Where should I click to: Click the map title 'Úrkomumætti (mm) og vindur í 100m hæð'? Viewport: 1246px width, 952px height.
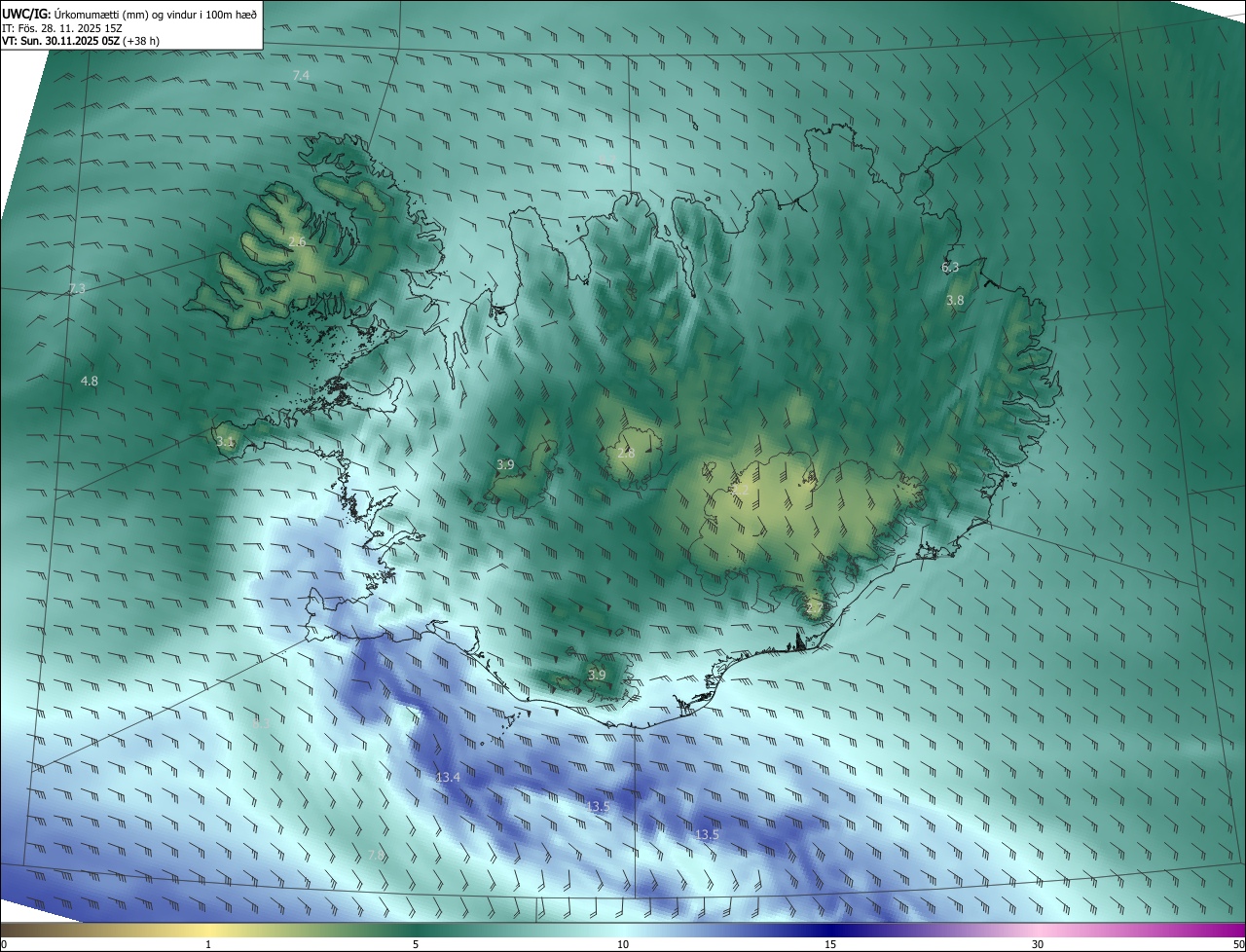(x=156, y=14)
